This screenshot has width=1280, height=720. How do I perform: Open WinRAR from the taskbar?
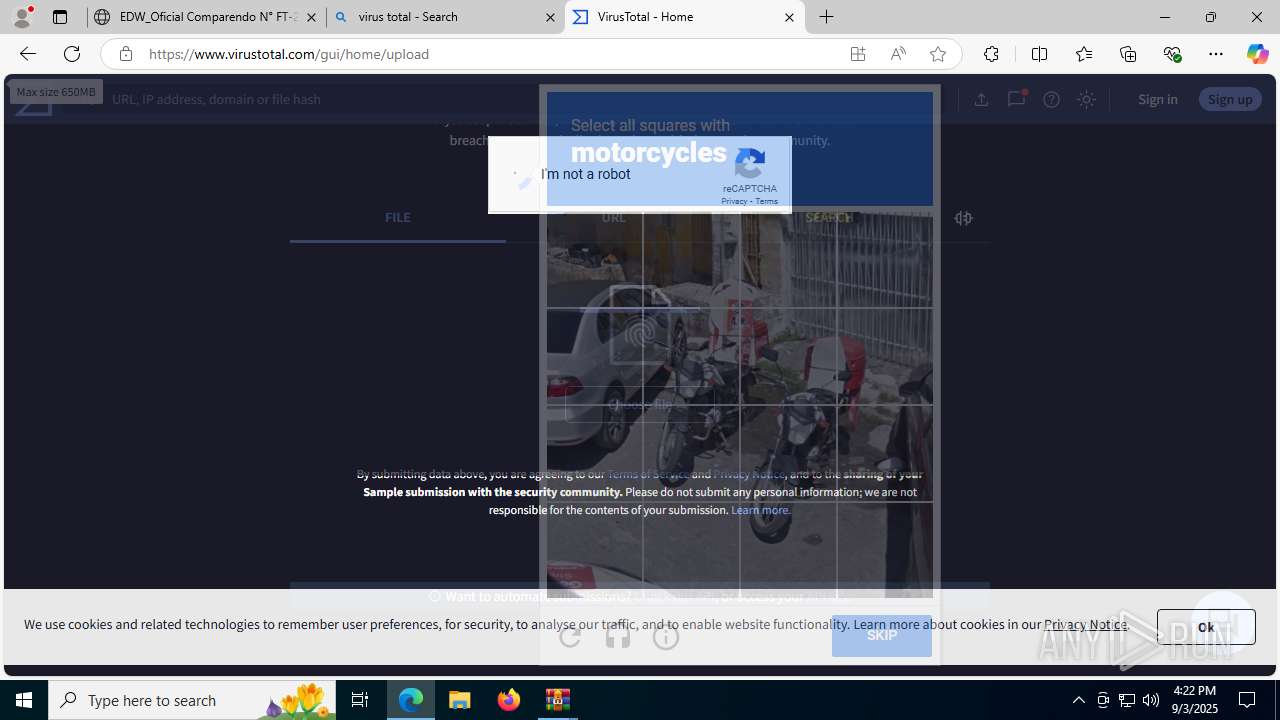click(x=558, y=700)
